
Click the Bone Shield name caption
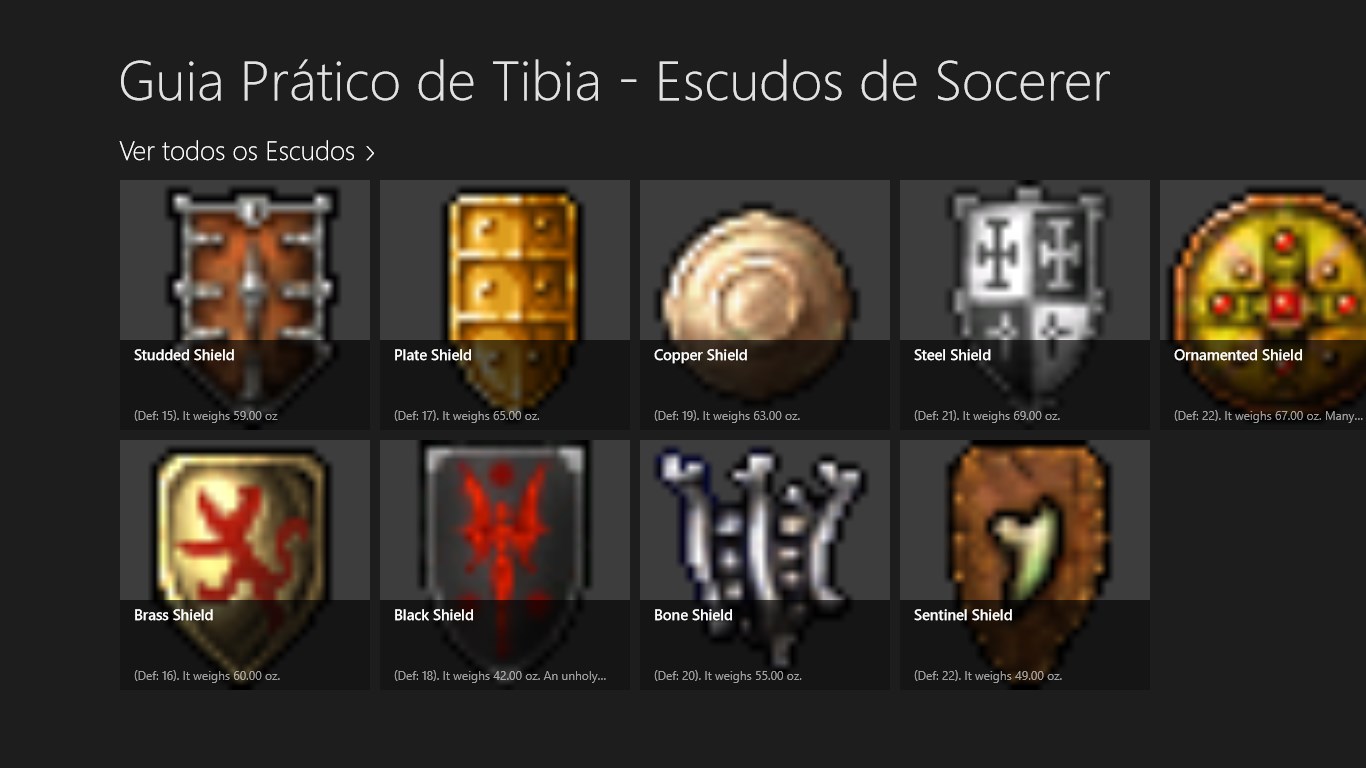click(x=693, y=615)
